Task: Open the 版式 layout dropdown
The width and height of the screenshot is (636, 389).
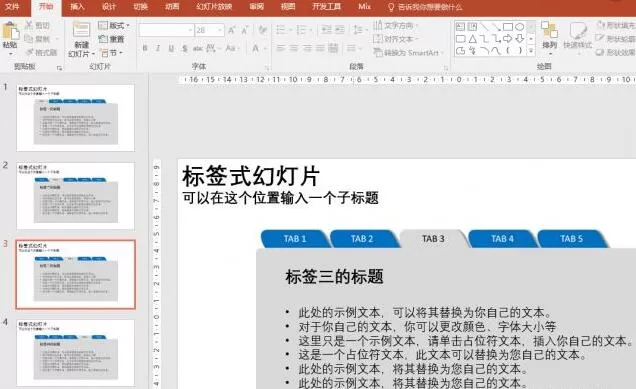Action: point(114,25)
